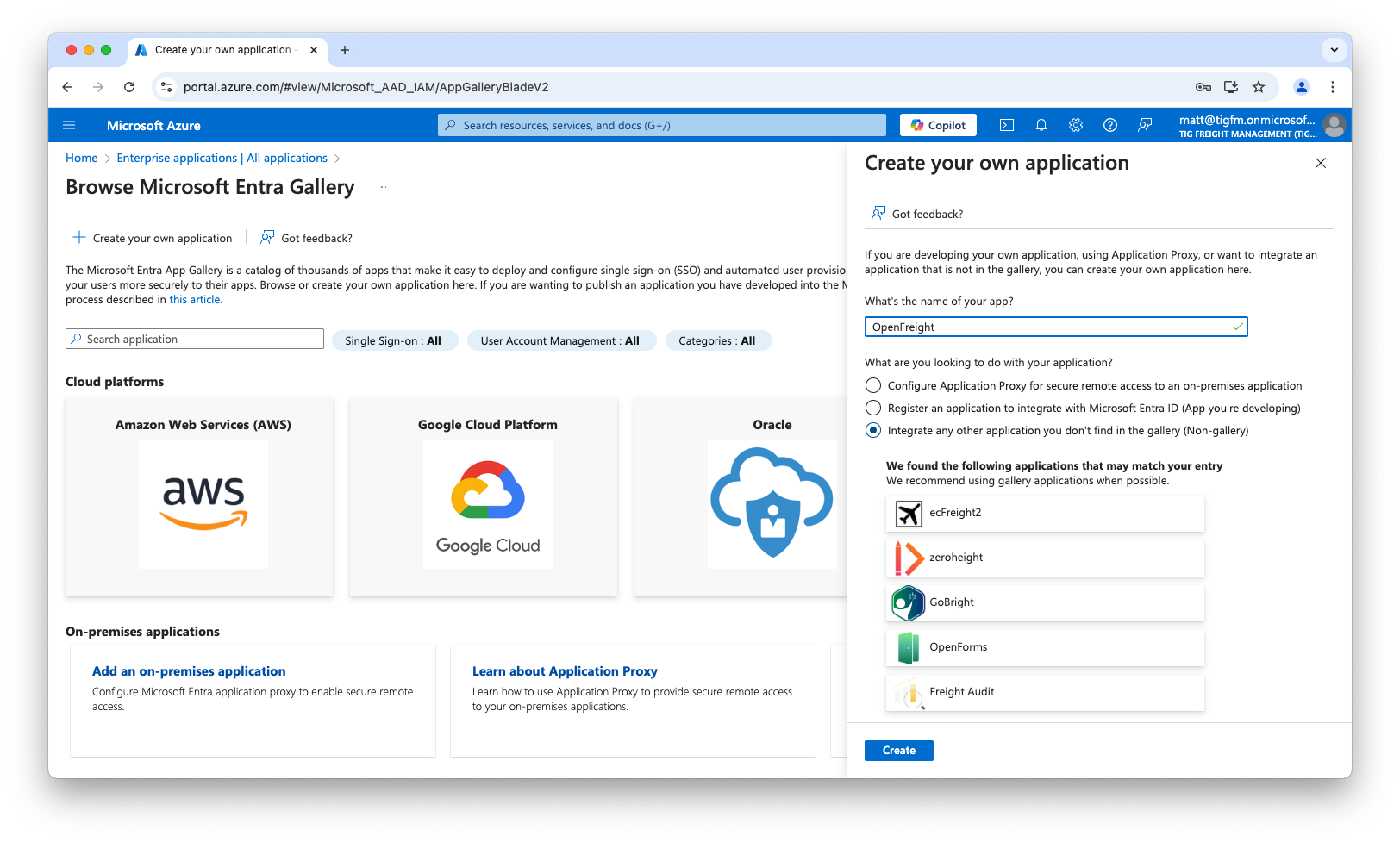This screenshot has height=842, width=1400.
Task: Choose the ecFreight2 suggested app
Action: [1045, 513]
